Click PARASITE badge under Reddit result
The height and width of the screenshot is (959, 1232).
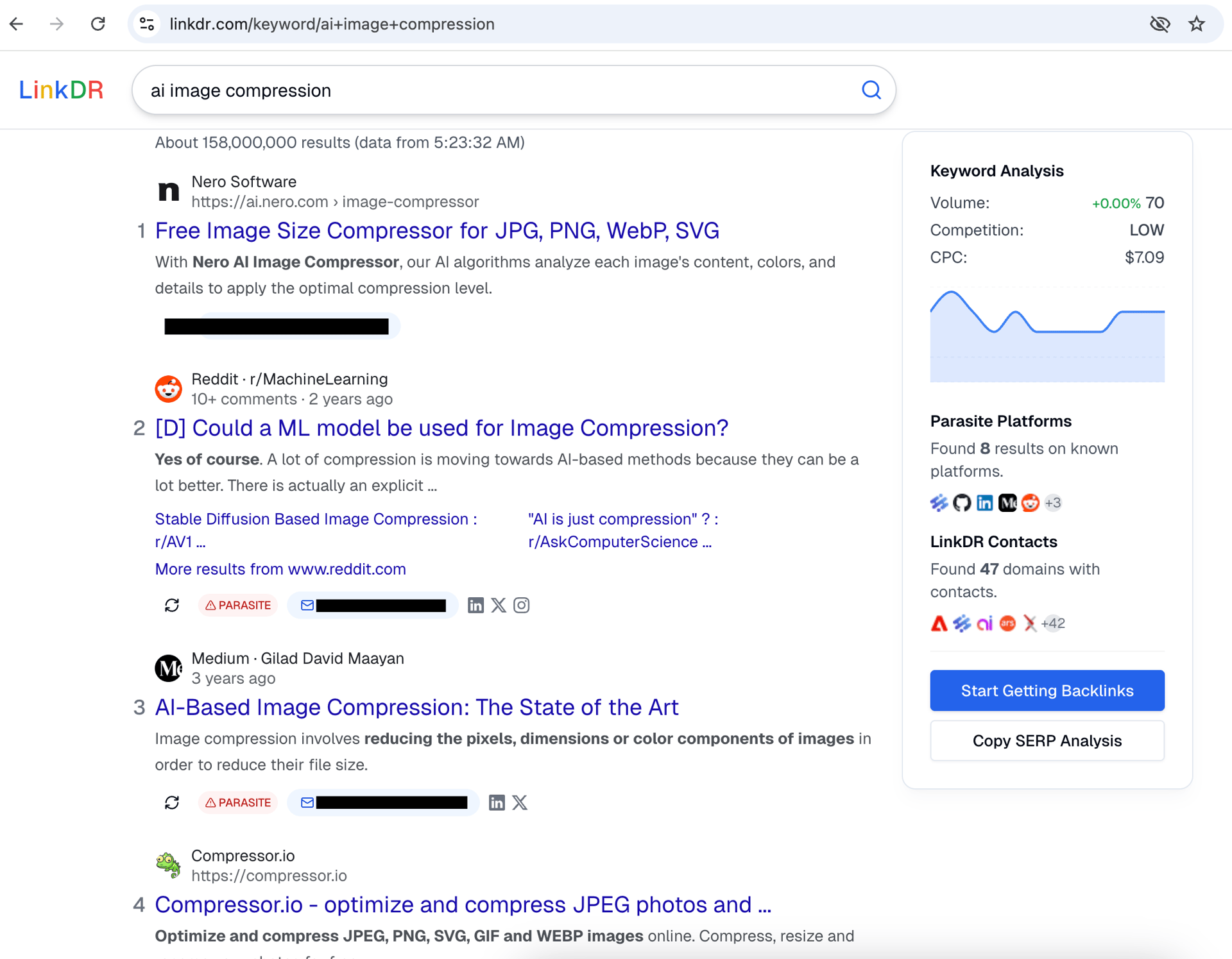click(238, 606)
